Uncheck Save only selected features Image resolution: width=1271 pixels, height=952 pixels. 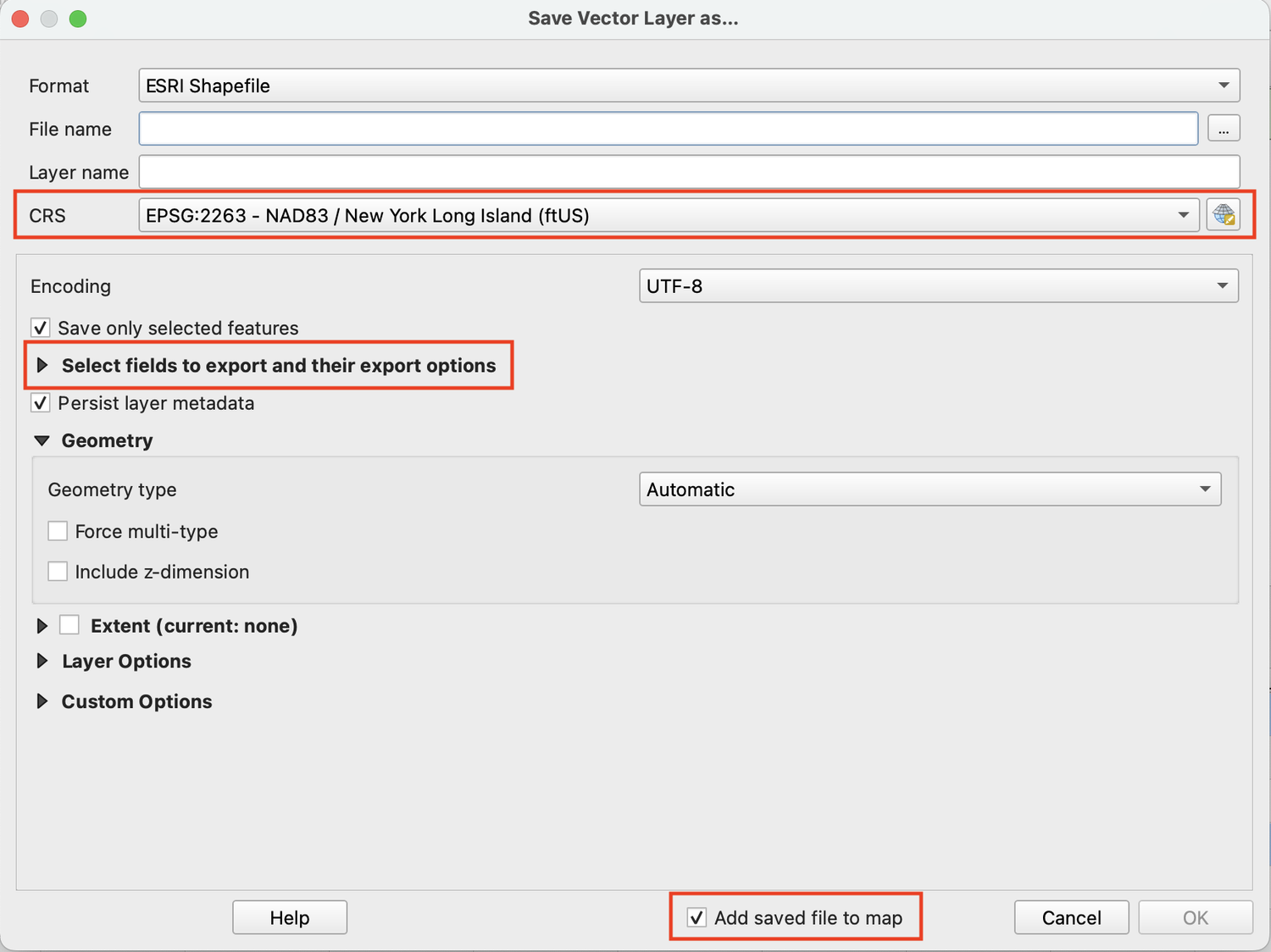click(40, 328)
